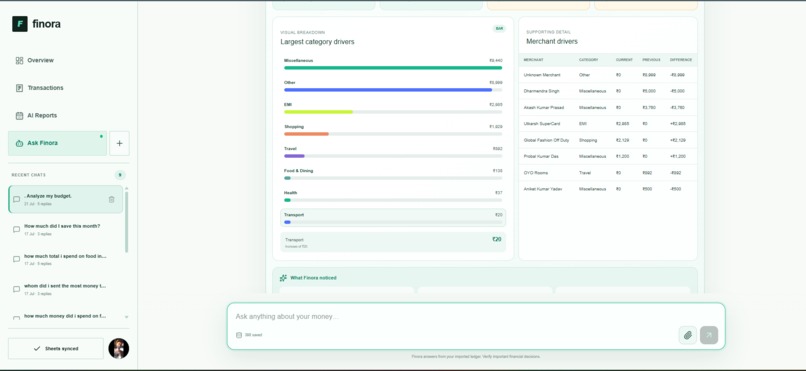Click the Transport ₹20 detail card

tap(393, 242)
